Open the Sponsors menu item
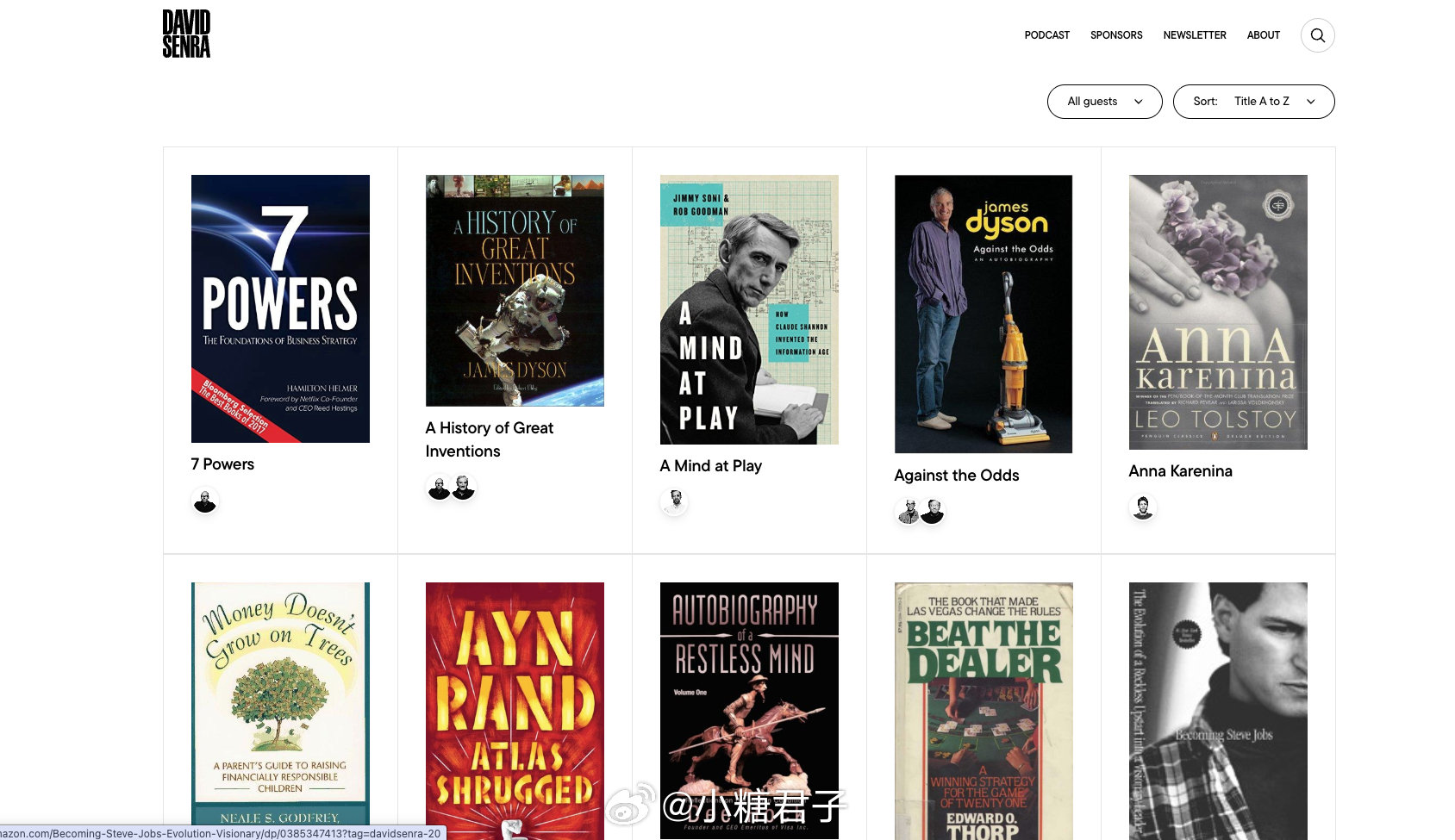Screen dimensions: 1455x840 pos(1116,35)
